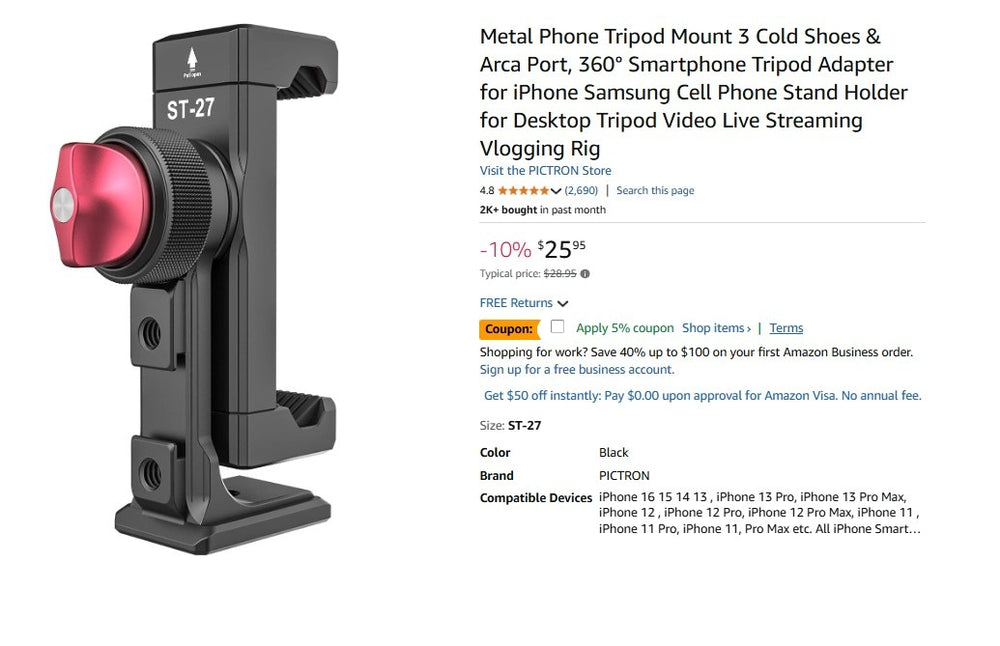Visit the PICTRON Store link

pos(545,171)
